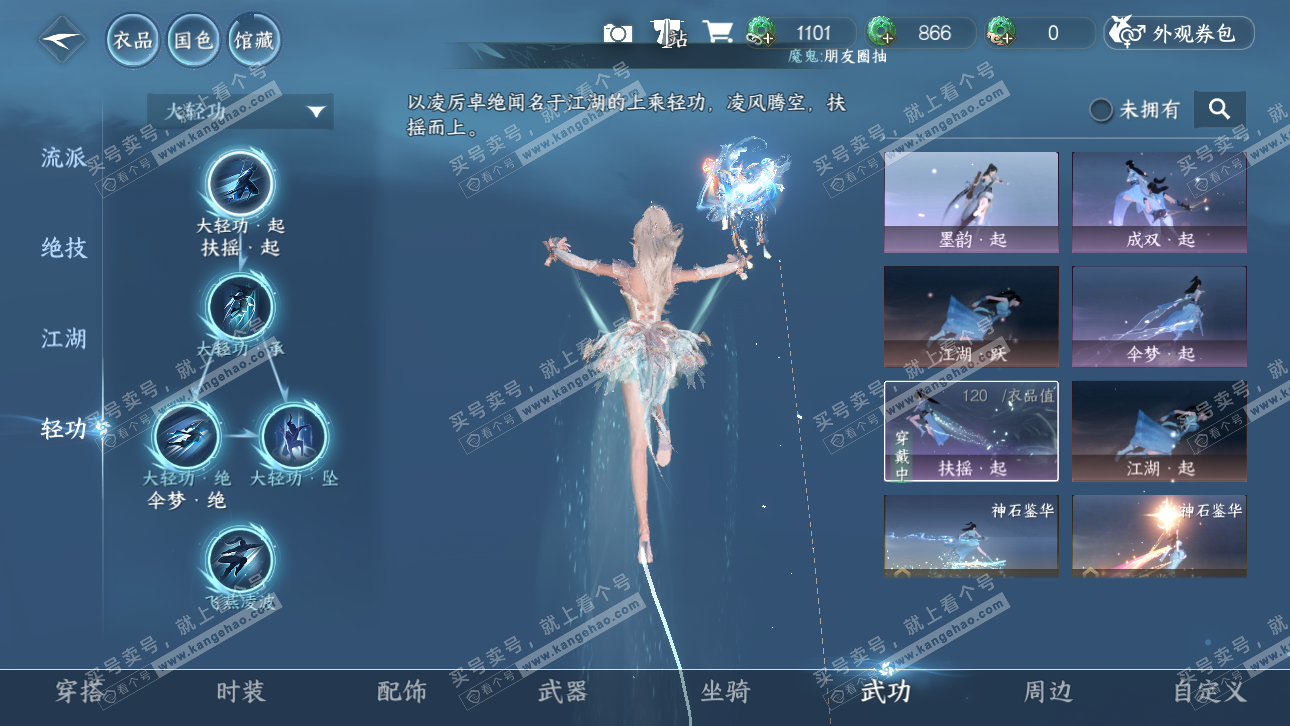Switch to the 轻功 side tab
The image size is (1290, 726).
(x=64, y=429)
